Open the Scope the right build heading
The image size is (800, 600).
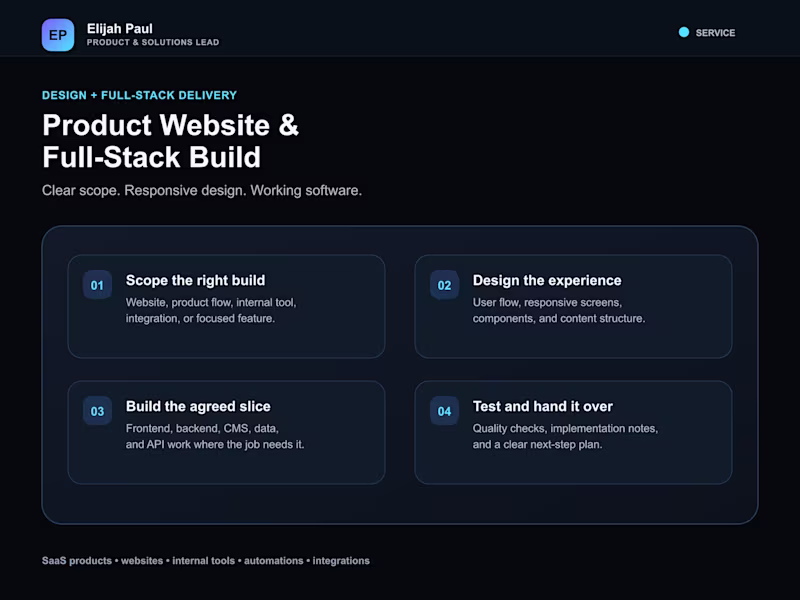click(x=195, y=280)
